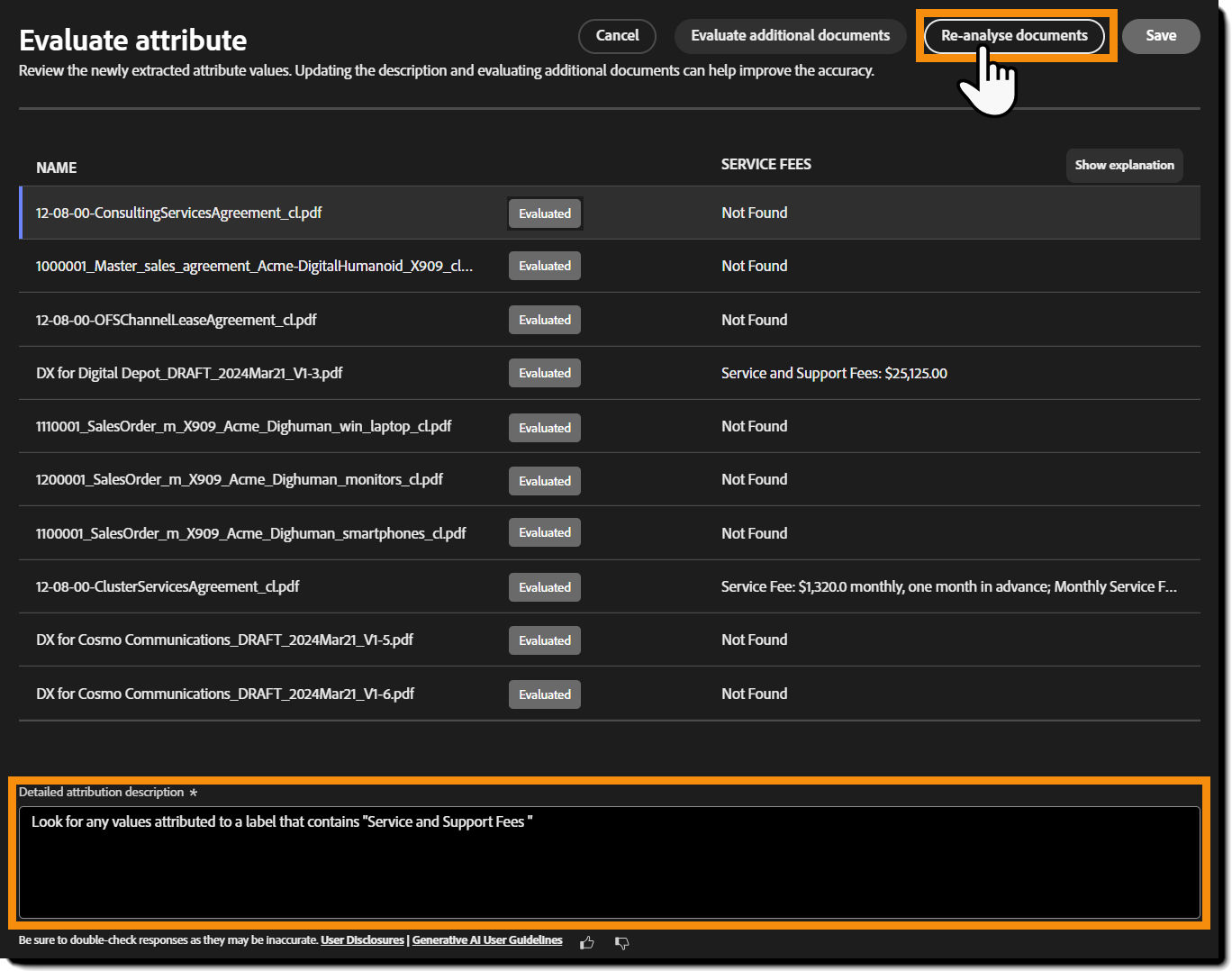
Task: Click the thumbs down feedback icon
Action: tap(621, 943)
